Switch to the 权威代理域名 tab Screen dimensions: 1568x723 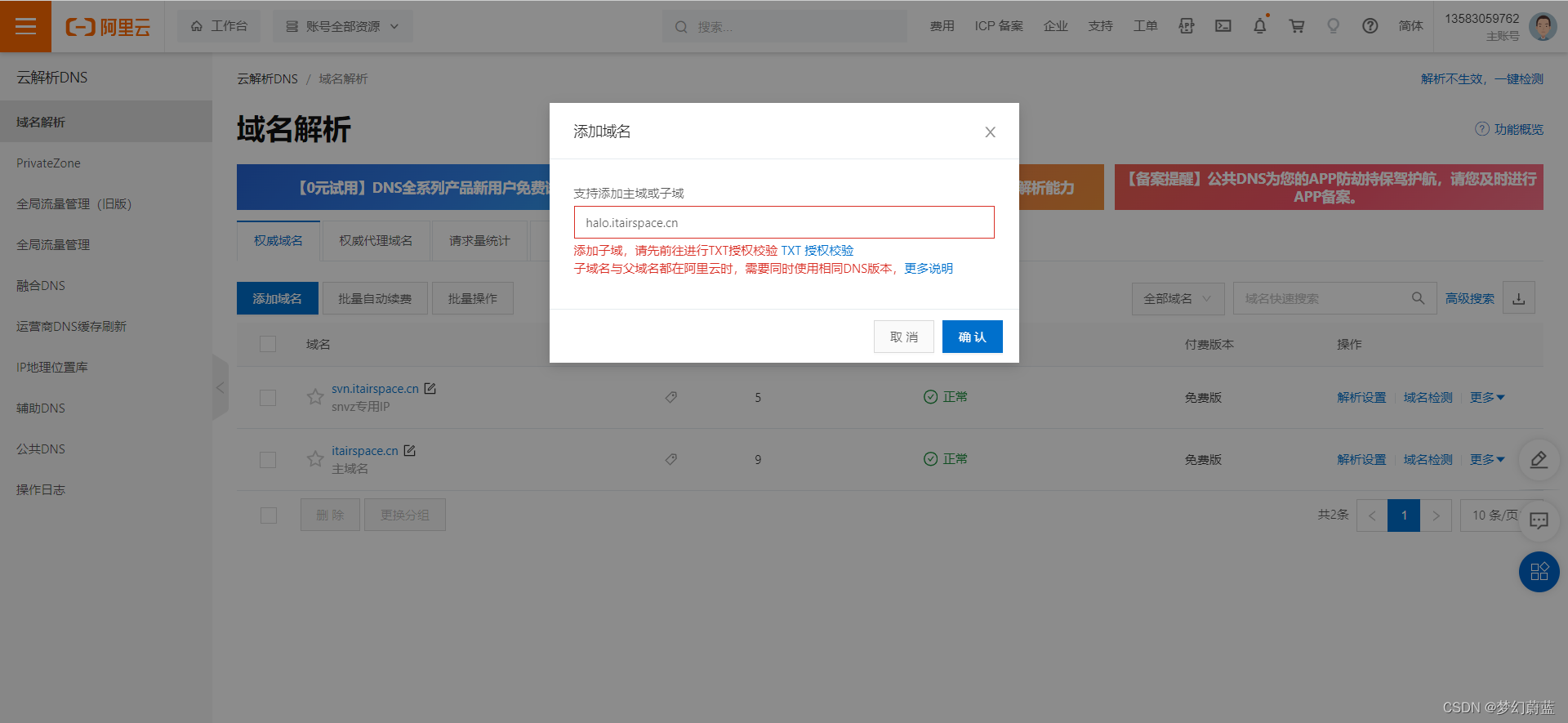point(376,241)
